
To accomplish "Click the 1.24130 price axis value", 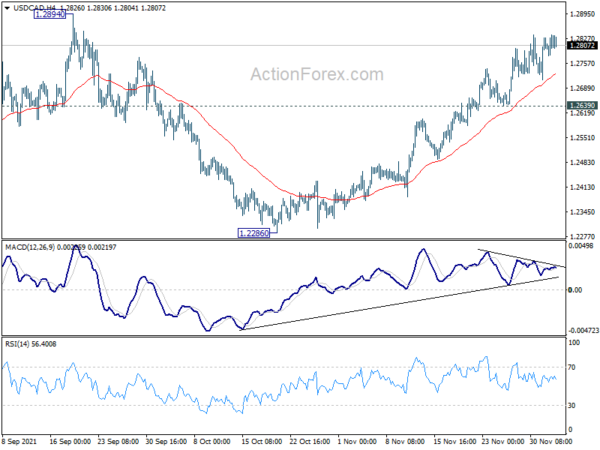I will point(583,188).
